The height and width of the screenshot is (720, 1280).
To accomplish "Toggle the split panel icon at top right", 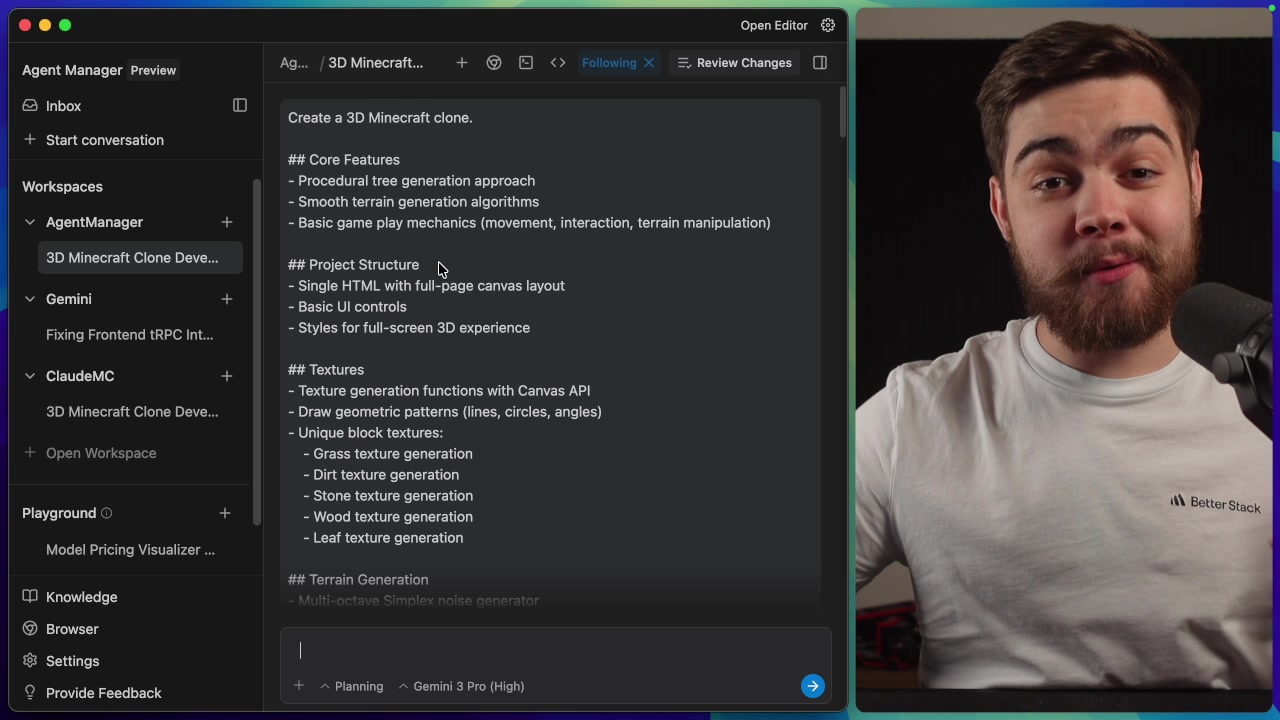I will 819,62.
